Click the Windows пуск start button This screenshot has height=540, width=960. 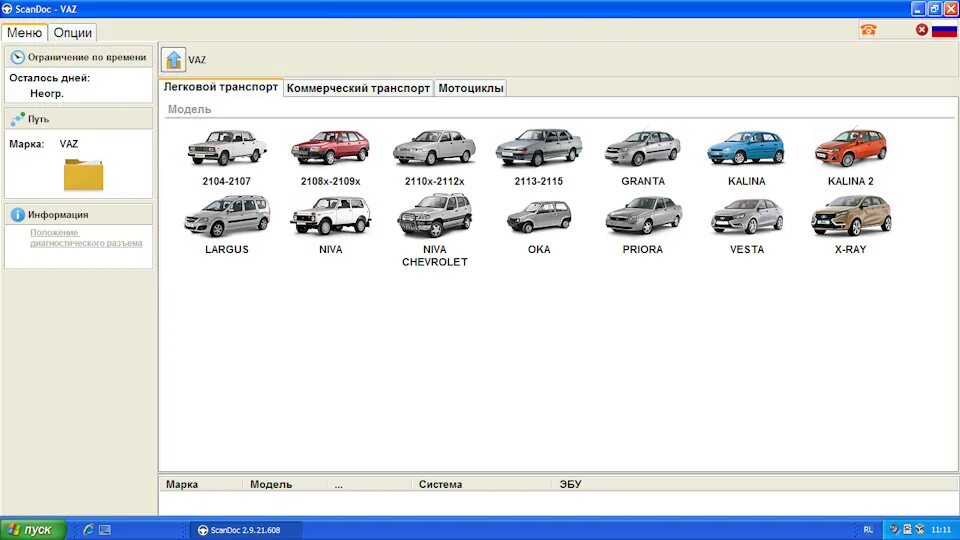tap(33, 530)
